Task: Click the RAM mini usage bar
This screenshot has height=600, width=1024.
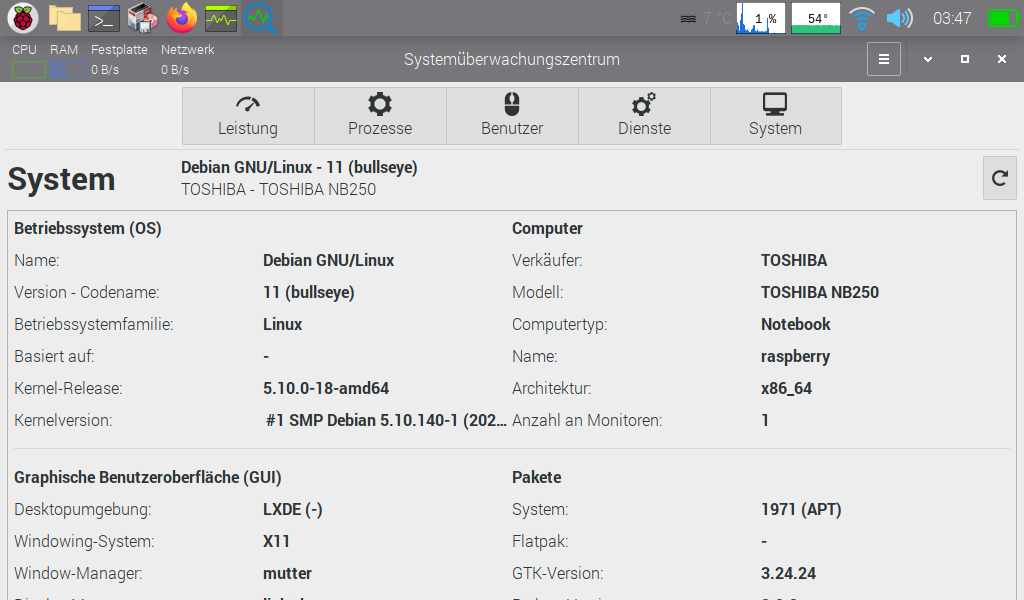Action: click(x=68, y=70)
